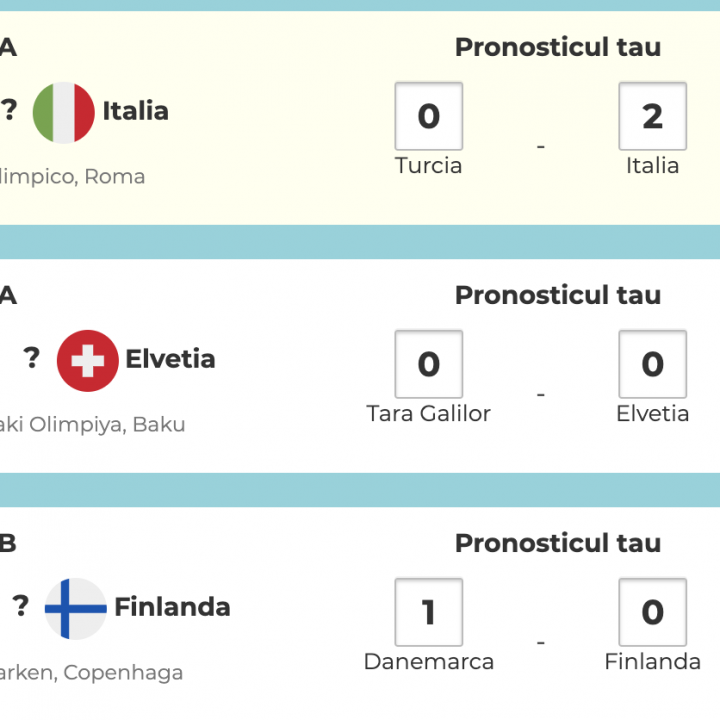This screenshot has width=720, height=720.
Task: Select the Turcia score box
Action: 428,116
